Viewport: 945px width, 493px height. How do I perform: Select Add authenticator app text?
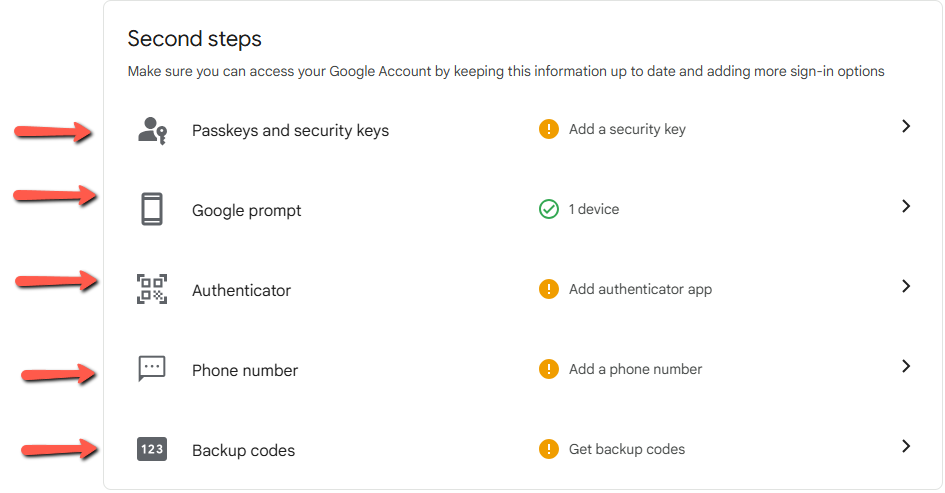pyautogui.click(x=640, y=289)
